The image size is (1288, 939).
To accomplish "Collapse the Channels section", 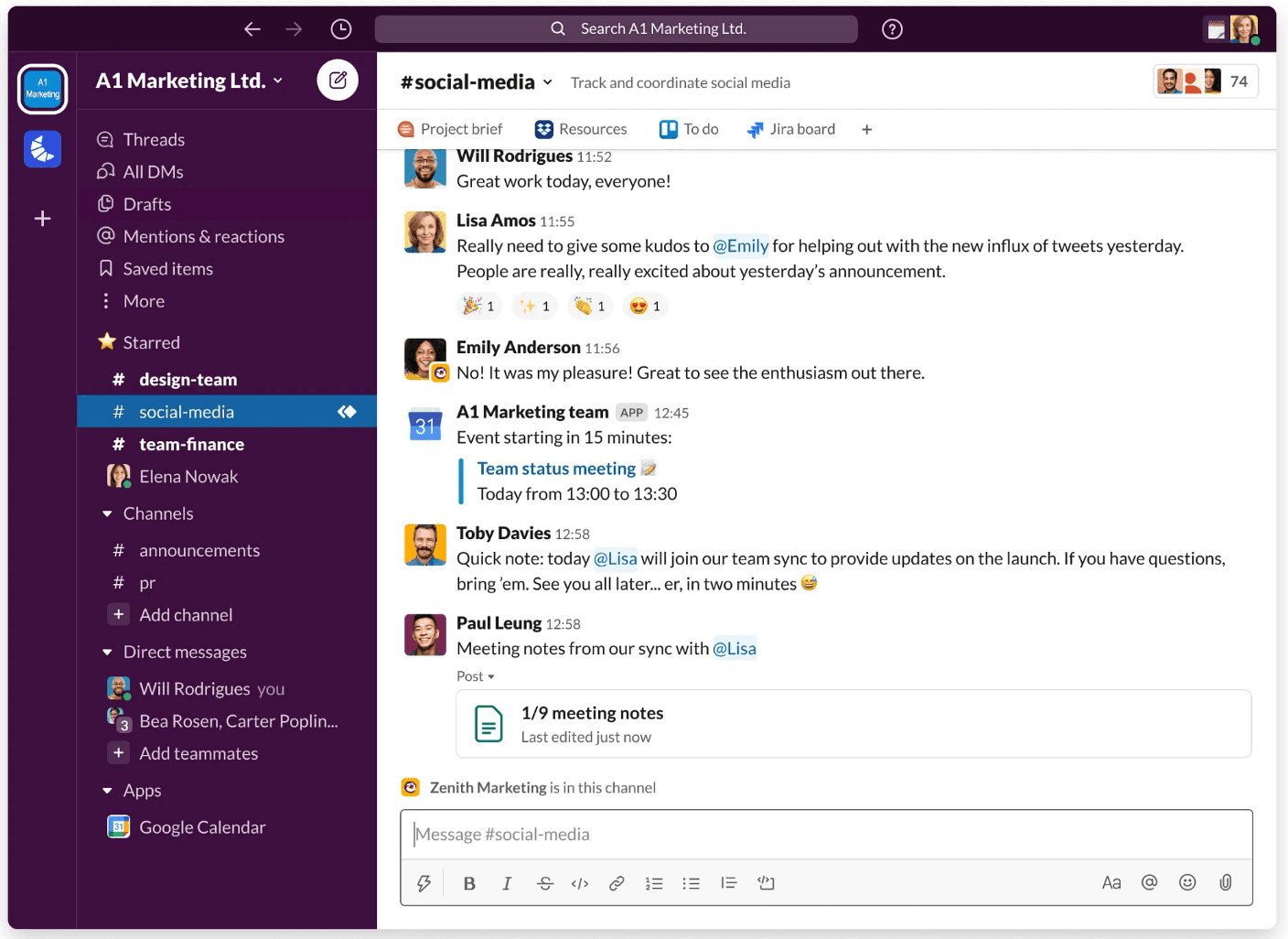I will click(107, 514).
